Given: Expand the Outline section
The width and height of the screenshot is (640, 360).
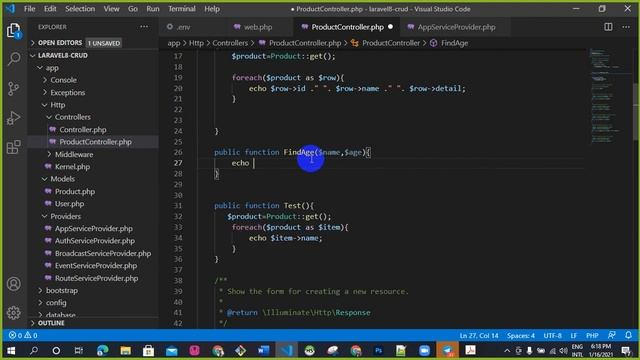Looking at the screenshot, I should [x=93, y=323].
